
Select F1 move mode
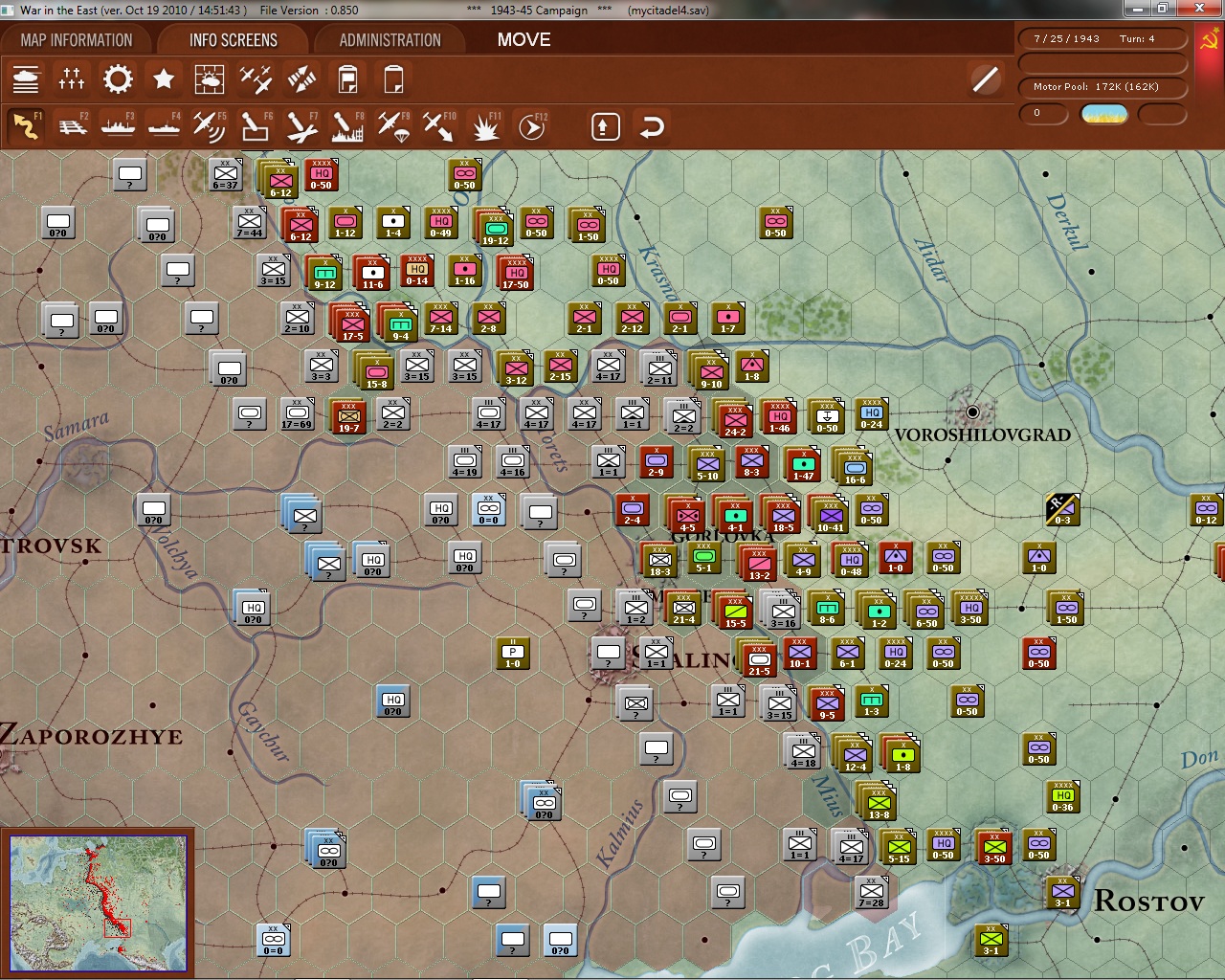click(x=26, y=126)
